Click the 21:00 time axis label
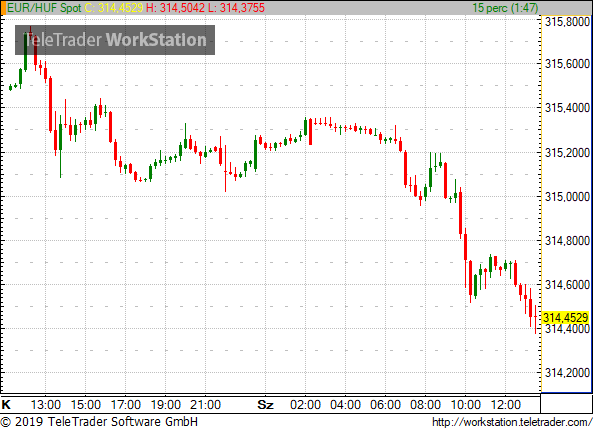The width and height of the screenshot is (593, 431). click(205, 405)
